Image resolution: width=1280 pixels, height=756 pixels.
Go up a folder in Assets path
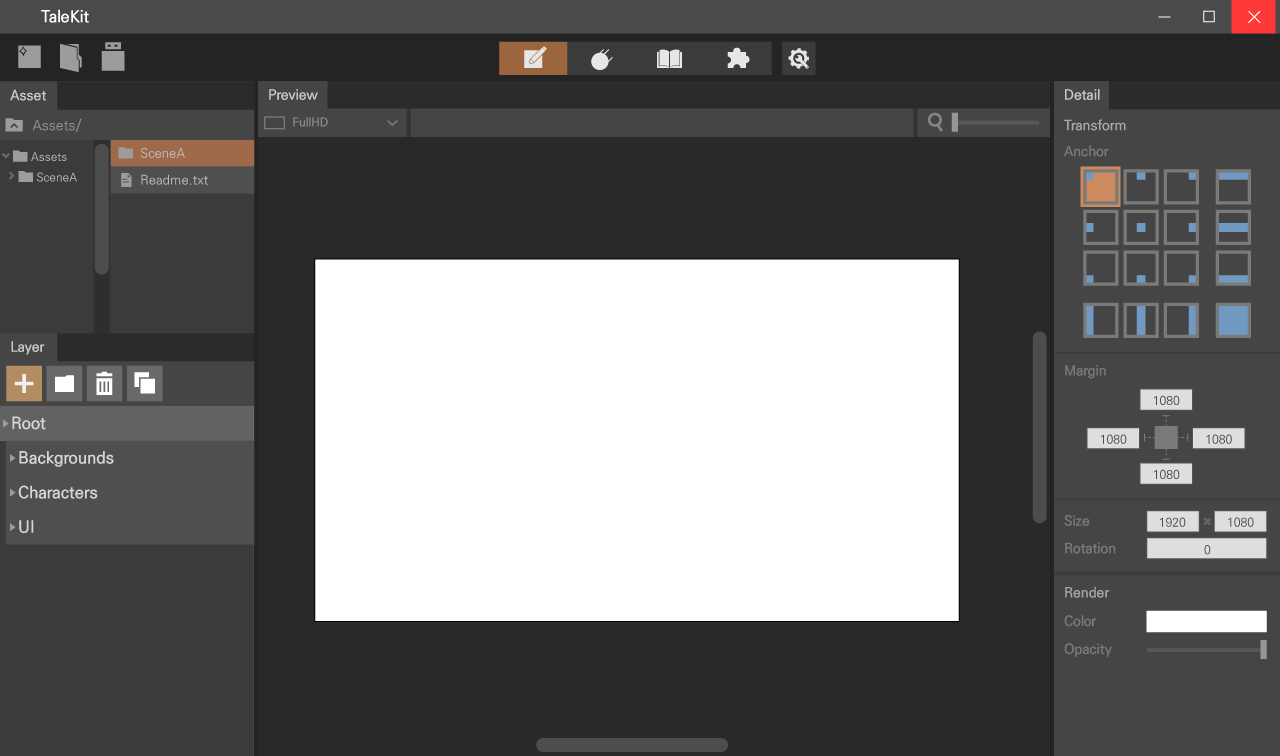(14, 125)
